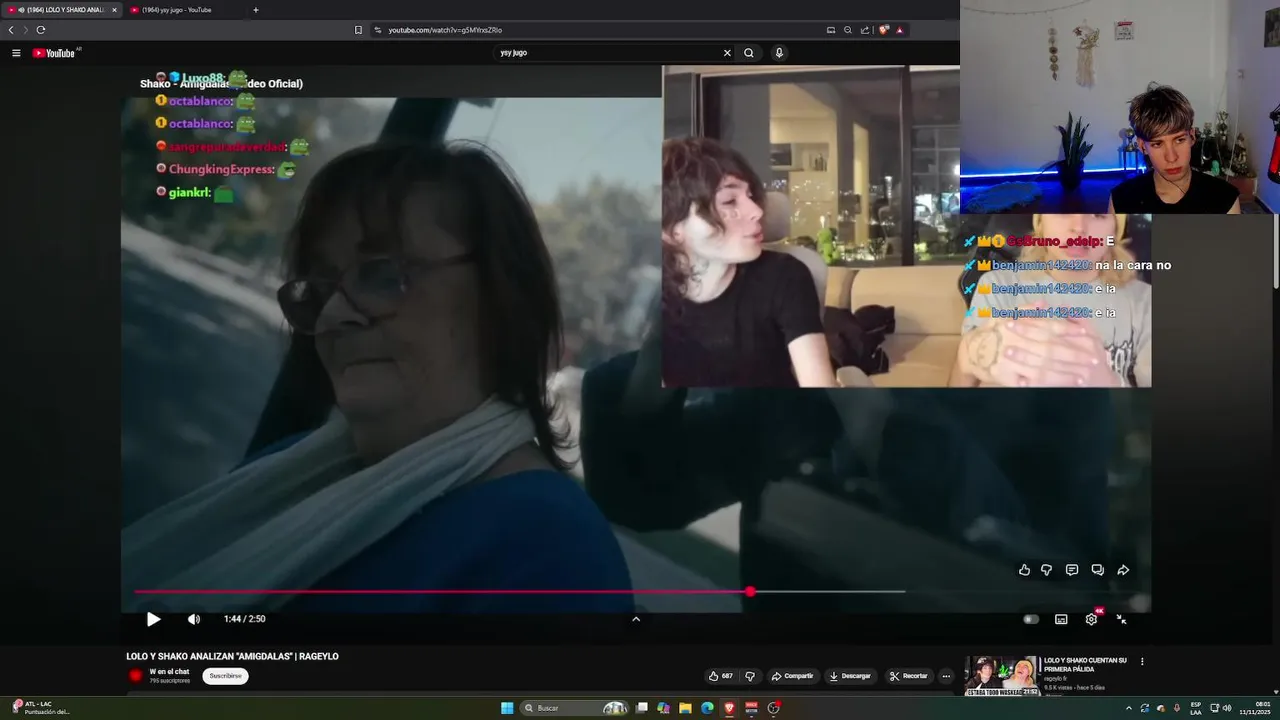Reload the current page

click(x=41, y=30)
